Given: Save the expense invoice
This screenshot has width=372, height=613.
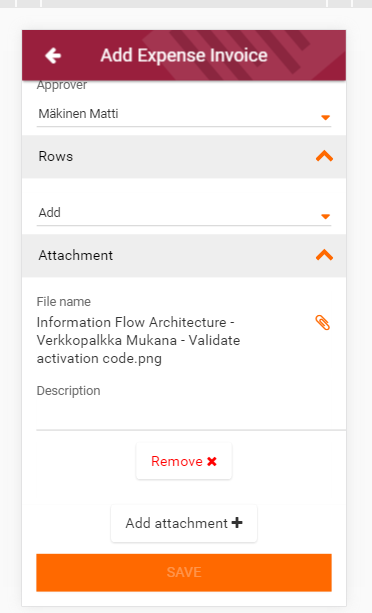Looking at the screenshot, I should pyautogui.click(x=184, y=572).
